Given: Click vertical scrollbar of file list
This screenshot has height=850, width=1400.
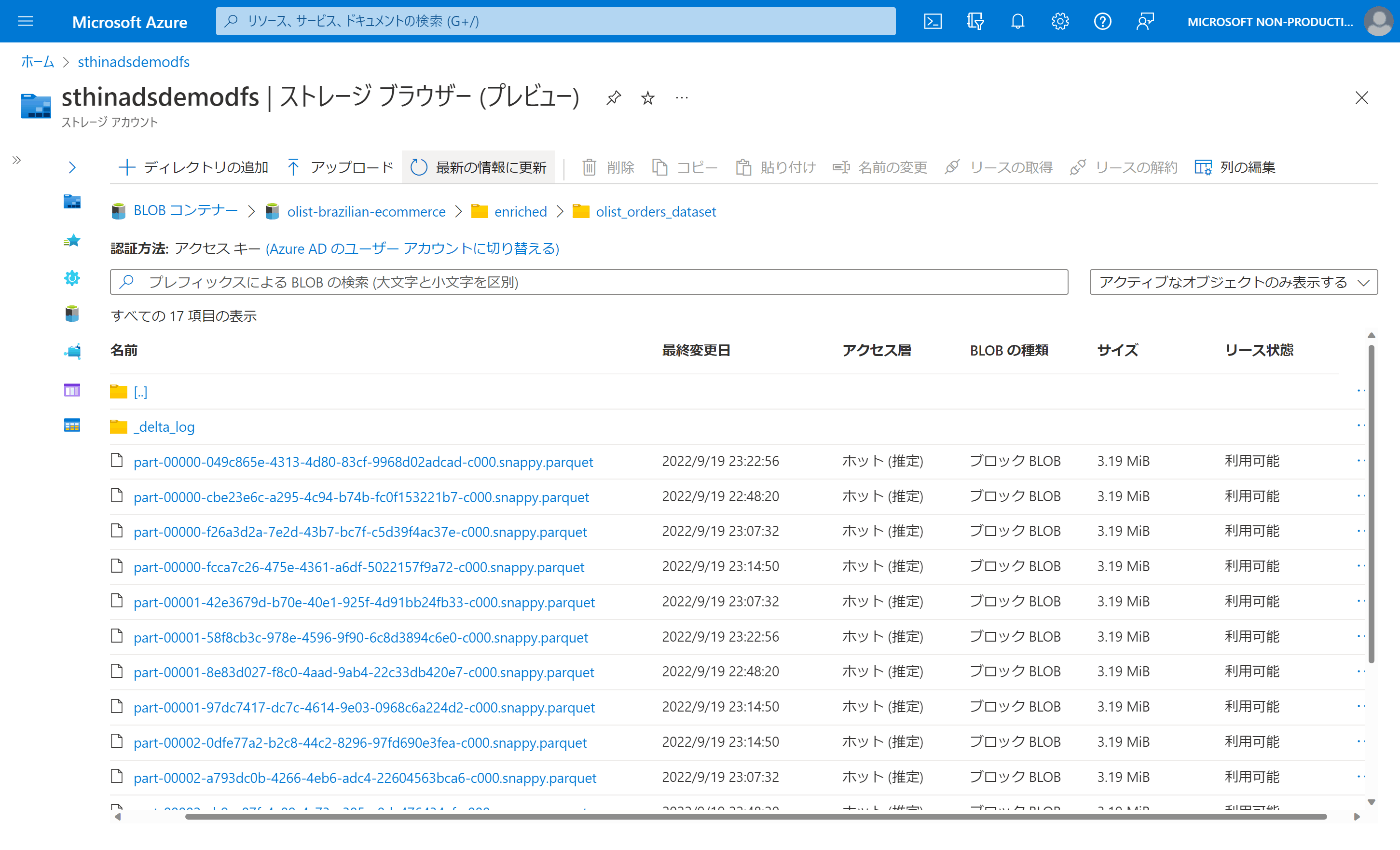Looking at the screenshot, I should click(x=1372, y=503).
